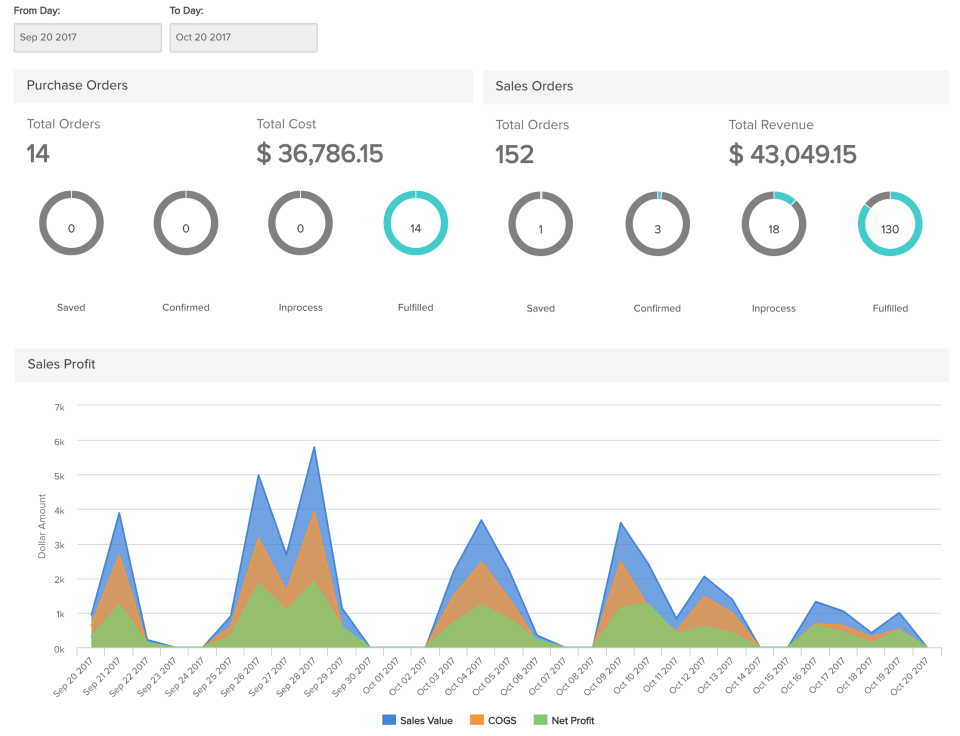Click the Purchase Orders section header
The width and height of the screenshot is (960, 736).
[244, 86]
